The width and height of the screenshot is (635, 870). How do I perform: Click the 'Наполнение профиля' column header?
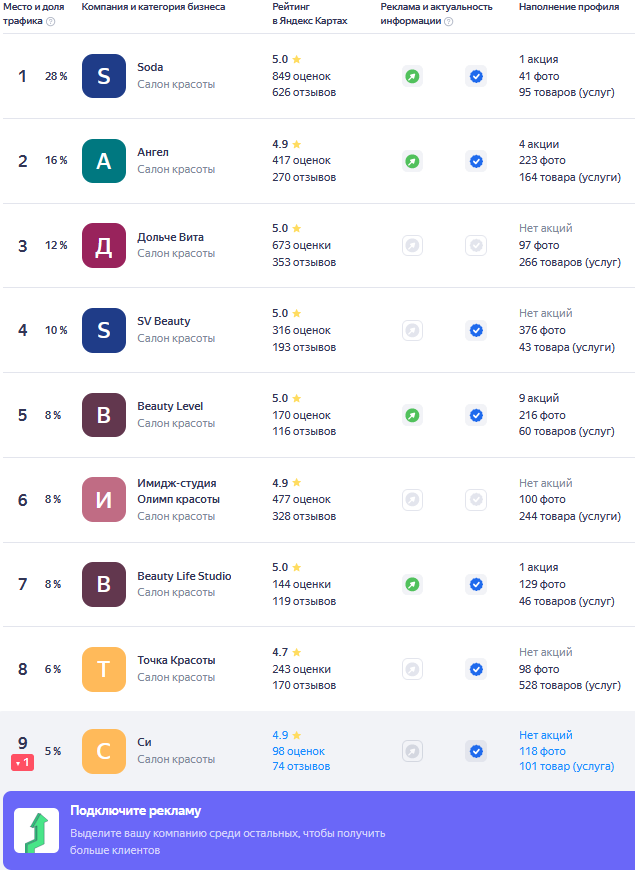coord(569,7)
